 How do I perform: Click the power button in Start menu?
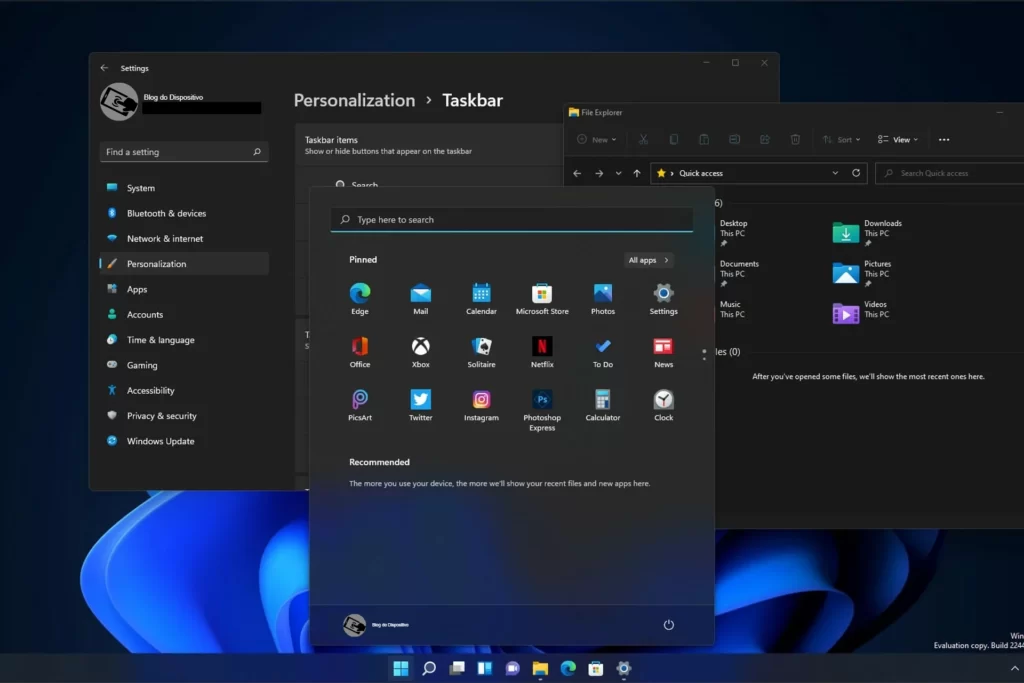pos(669,625)
